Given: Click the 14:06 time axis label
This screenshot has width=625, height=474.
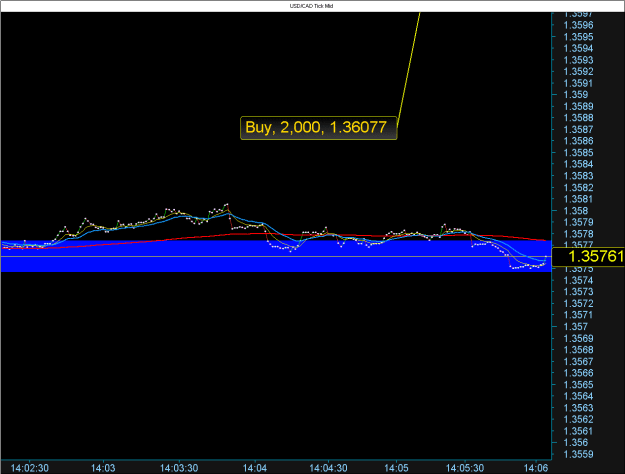Looking at the screenshot, I should tap(536, 468).
